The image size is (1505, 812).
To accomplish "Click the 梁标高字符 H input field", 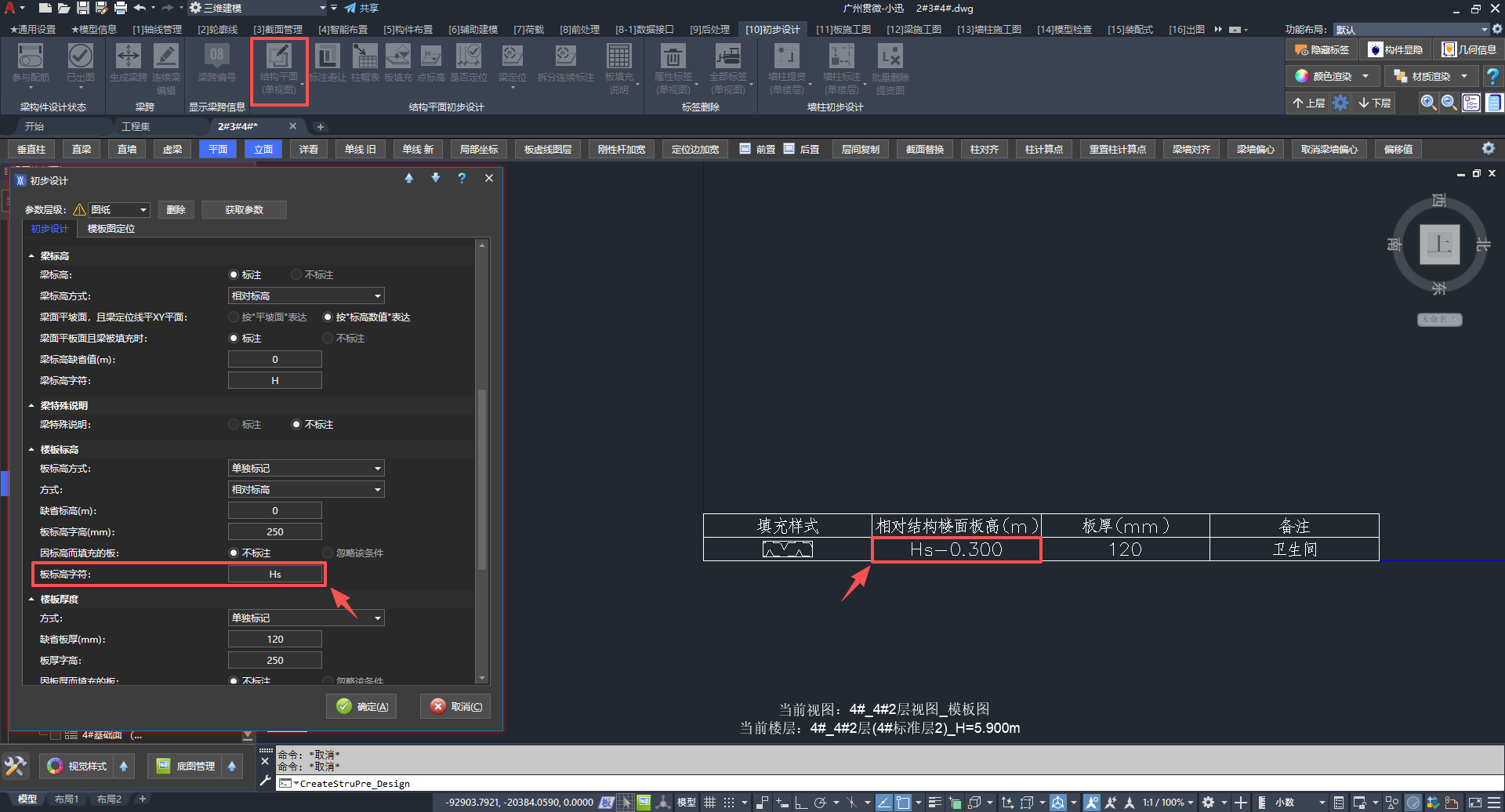I will tap(275, 381).
